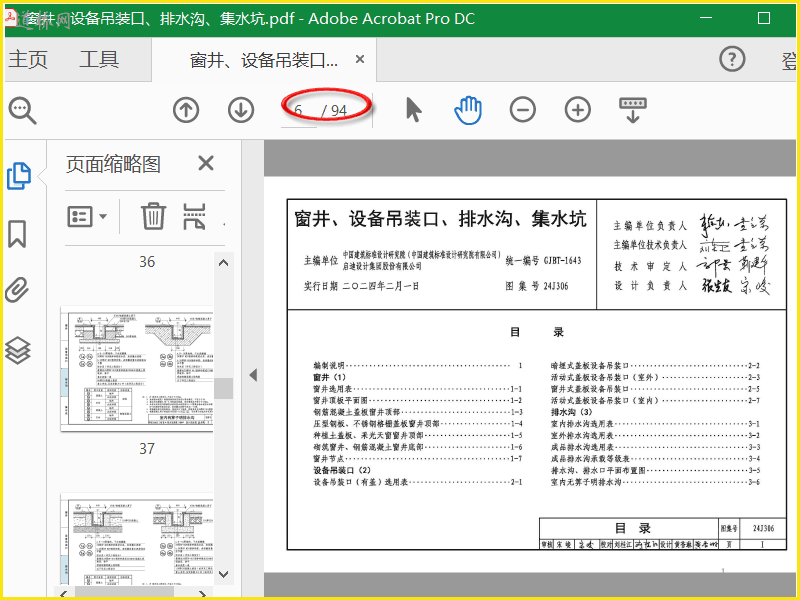Click contents entry 成品排水沟选用表
This screenshot has width=800, height=600.
tap(582, 447)
